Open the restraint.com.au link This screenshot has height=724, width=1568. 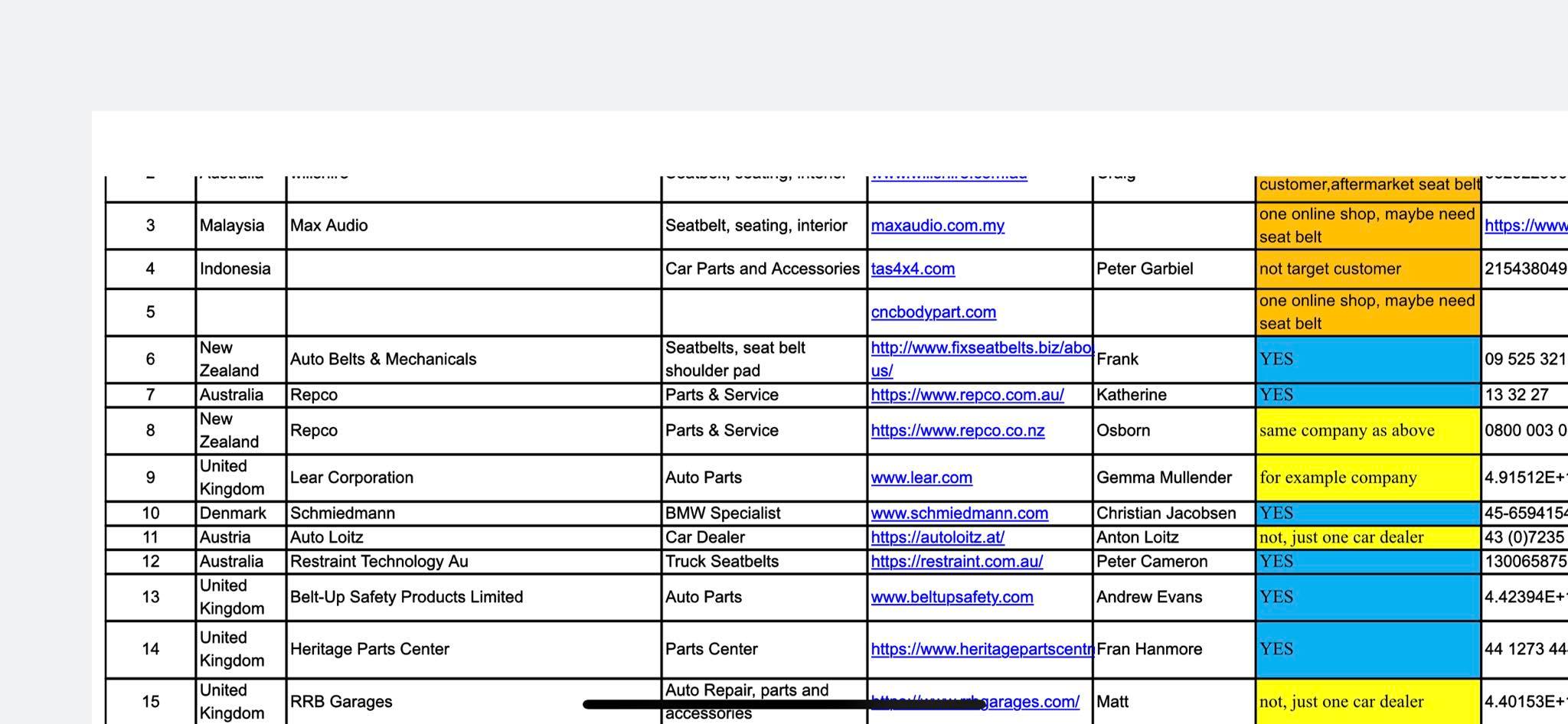click(956, 562)
